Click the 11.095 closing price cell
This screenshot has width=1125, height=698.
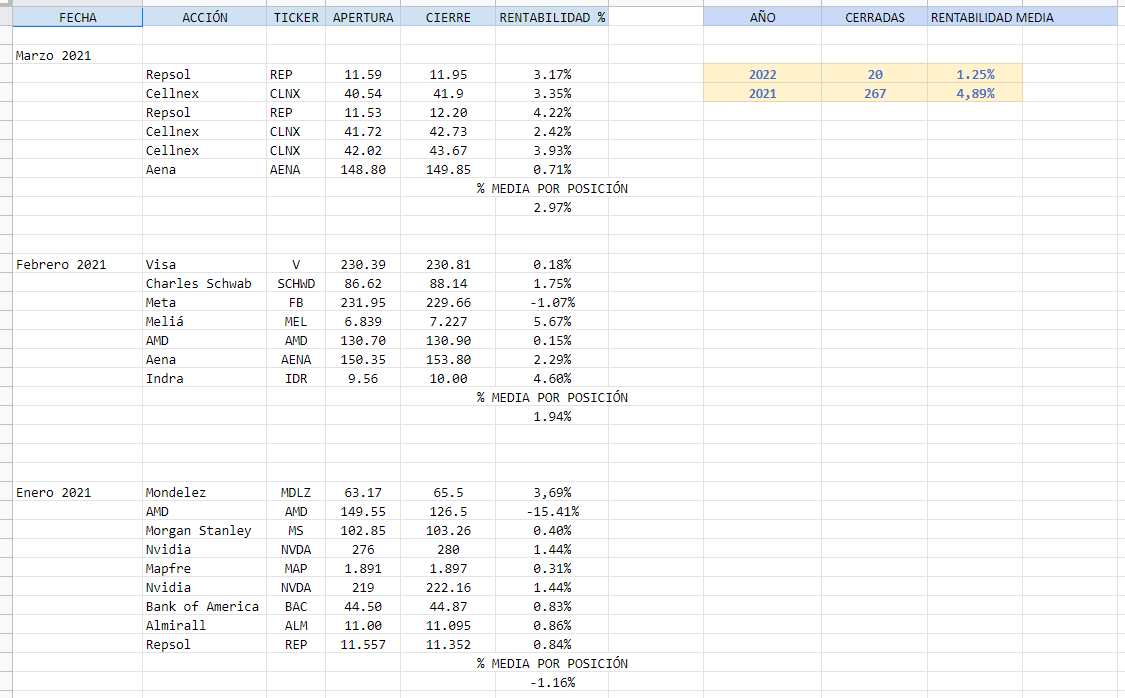tap(448, 626)
